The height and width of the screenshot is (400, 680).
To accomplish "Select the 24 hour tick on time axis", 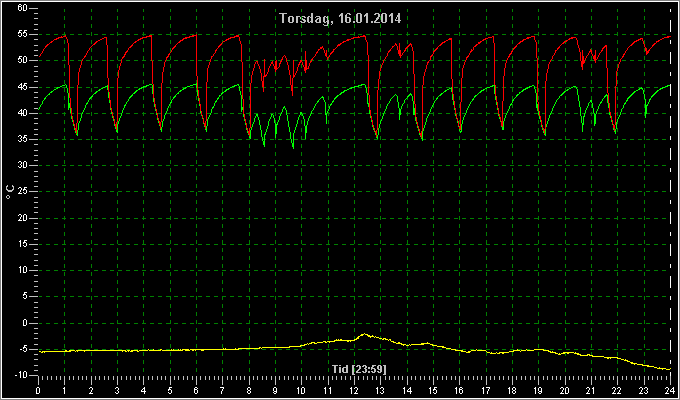I will pyautogui.click(x=670, y=390).
